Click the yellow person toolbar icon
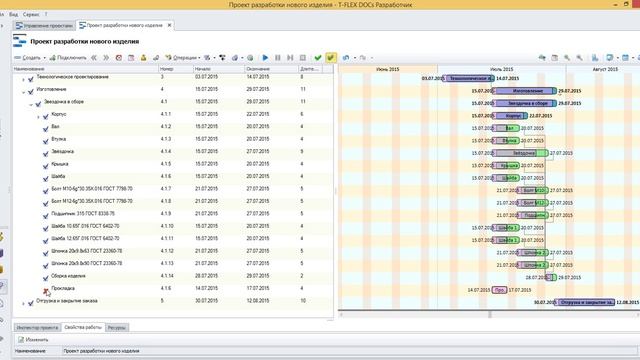 point(143,58)
